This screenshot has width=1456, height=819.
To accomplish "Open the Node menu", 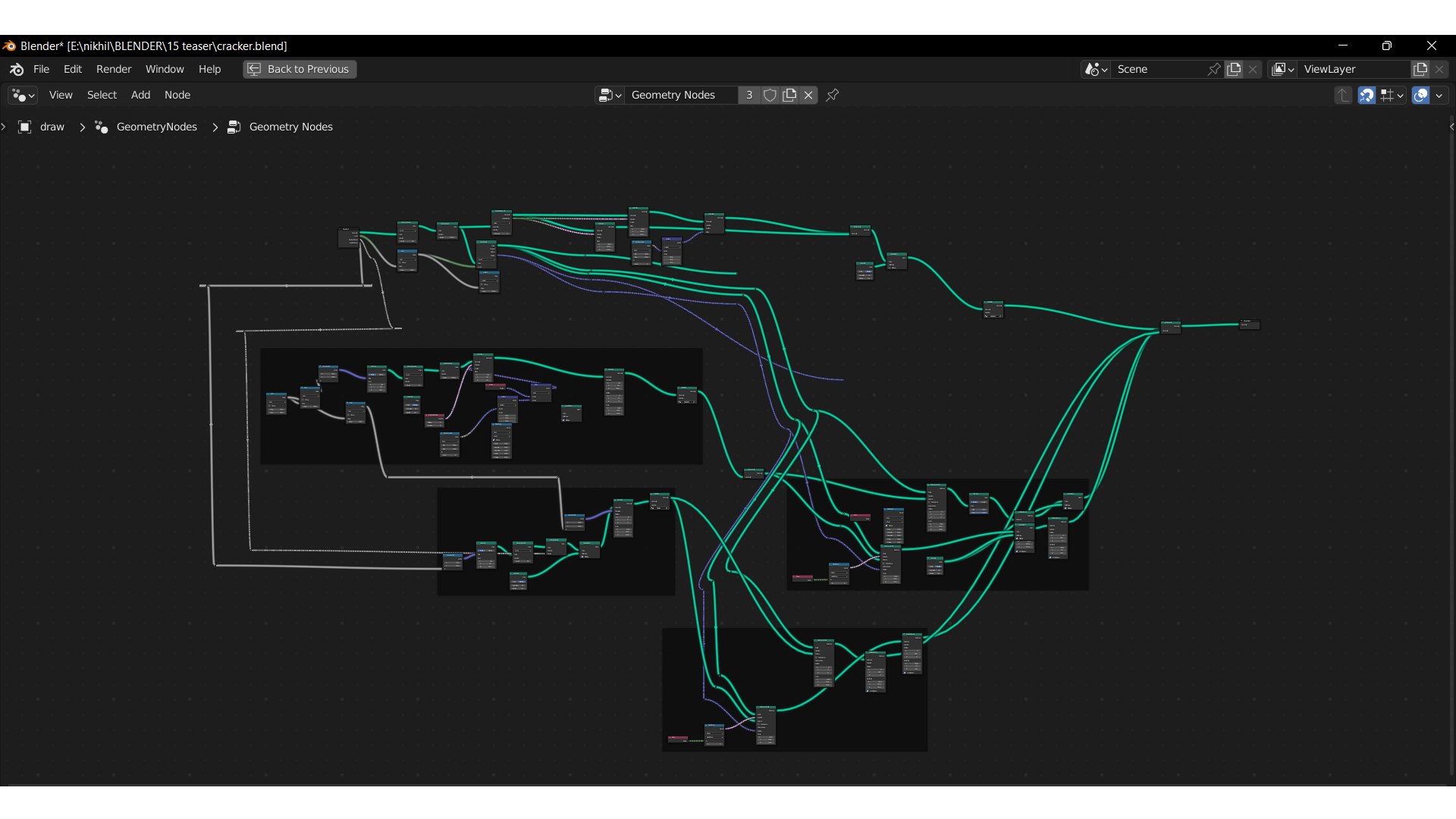I will coord(177,95).
